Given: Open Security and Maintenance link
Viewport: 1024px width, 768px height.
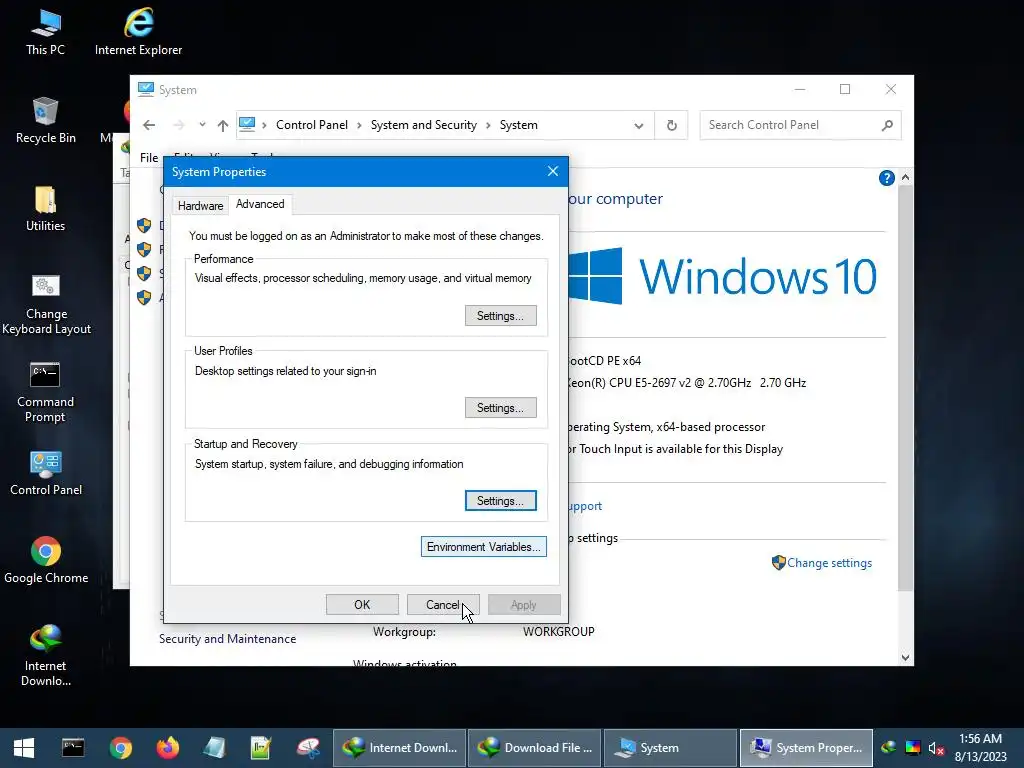Looking at the screenshot, I should click(227, 639).
